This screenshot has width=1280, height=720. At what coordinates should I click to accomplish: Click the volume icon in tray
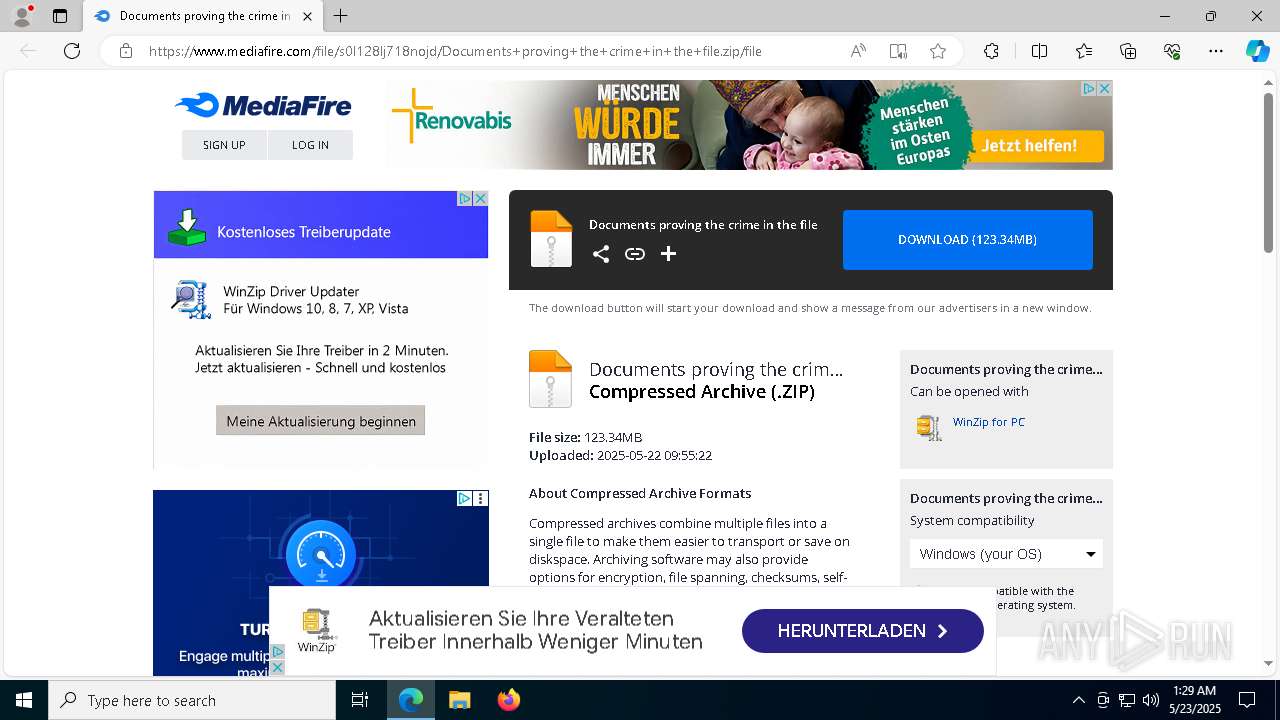[x=1151, y=700]
